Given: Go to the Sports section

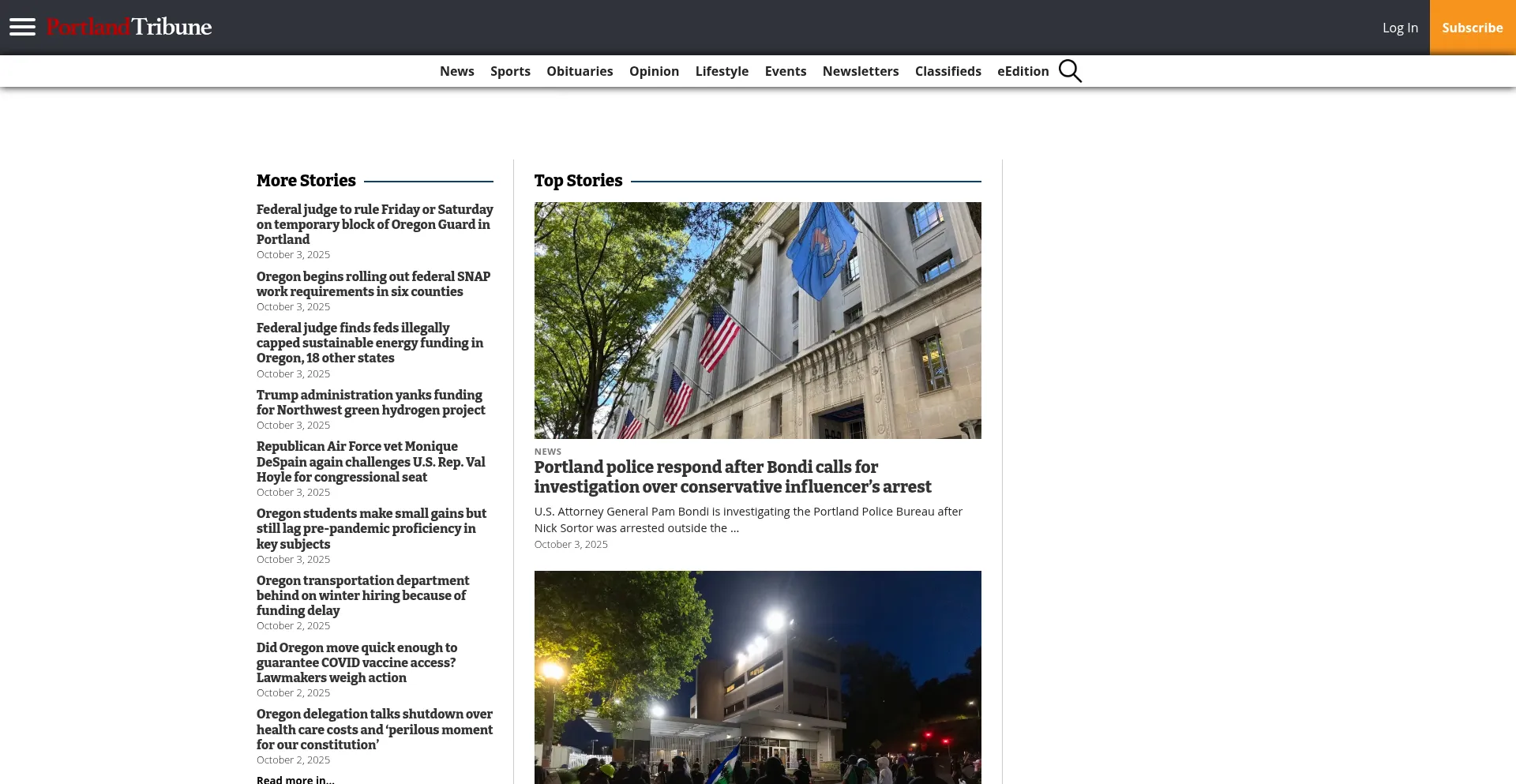Looking at the screenshot, I should pyautogui.click(x=510, y=71).
